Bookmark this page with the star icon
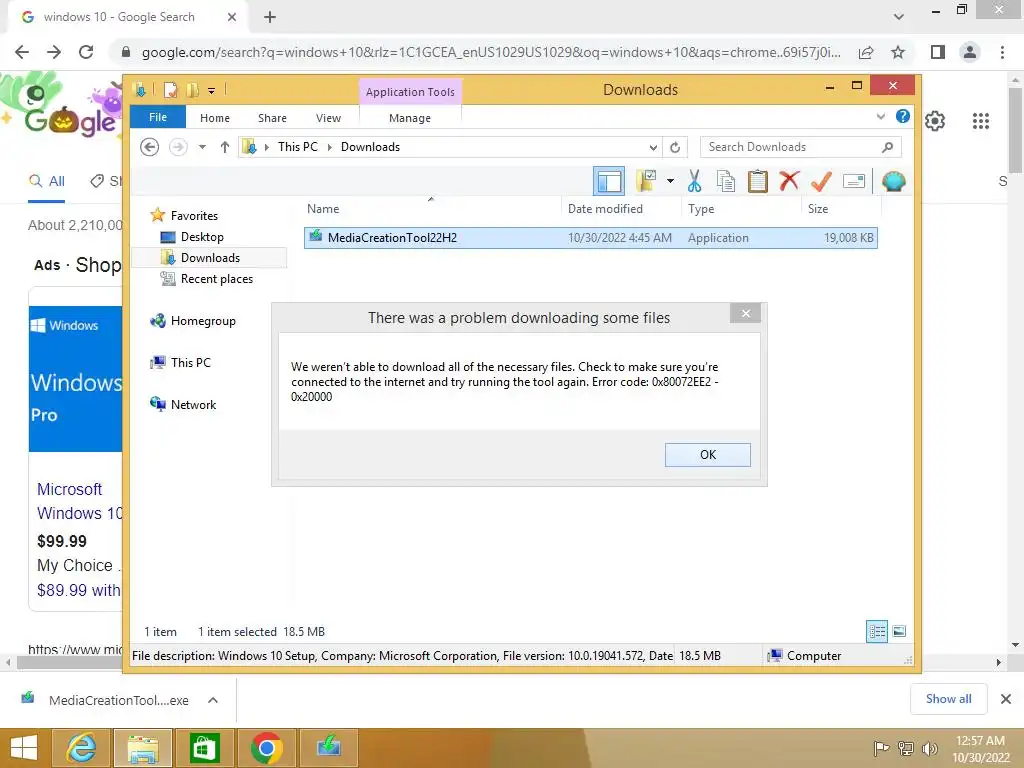Screen dimensions: 1024x768 pyautogui.click(x=898, y=52)
